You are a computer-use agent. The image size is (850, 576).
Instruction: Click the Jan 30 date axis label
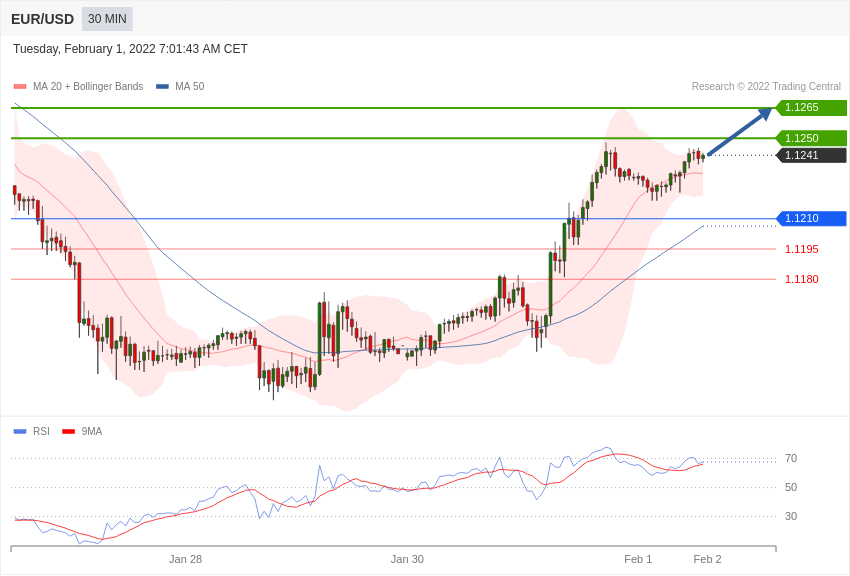coord(407,559)
